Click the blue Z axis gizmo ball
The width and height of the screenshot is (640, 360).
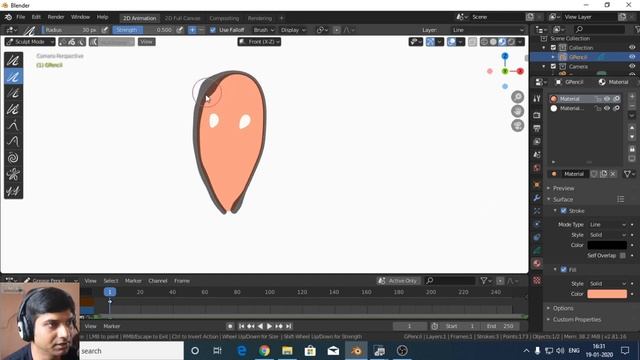pos(505,56)
